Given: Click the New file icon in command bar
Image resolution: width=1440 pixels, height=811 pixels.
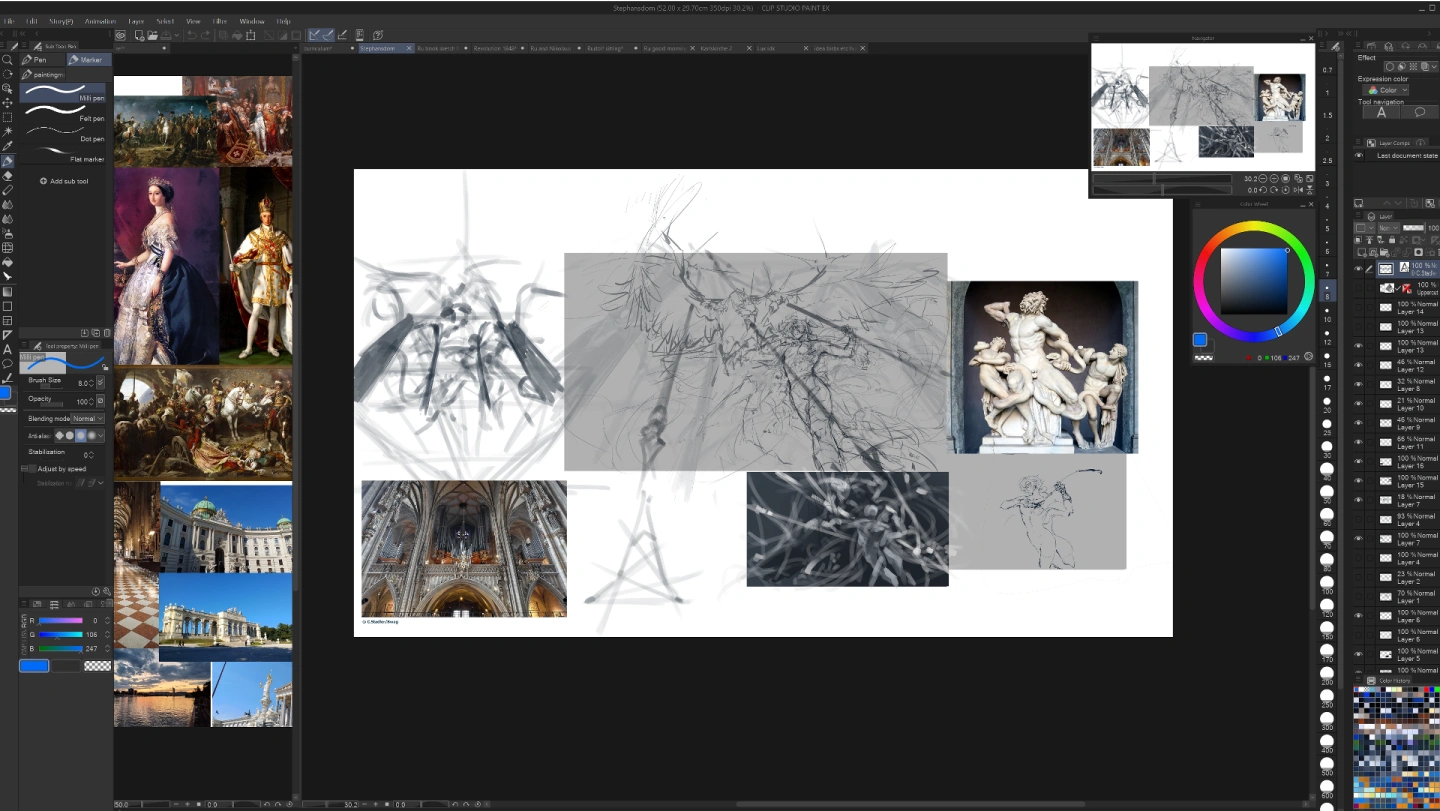Looking at the screenshot, I should pyautogui.click(x=139, y=35).
